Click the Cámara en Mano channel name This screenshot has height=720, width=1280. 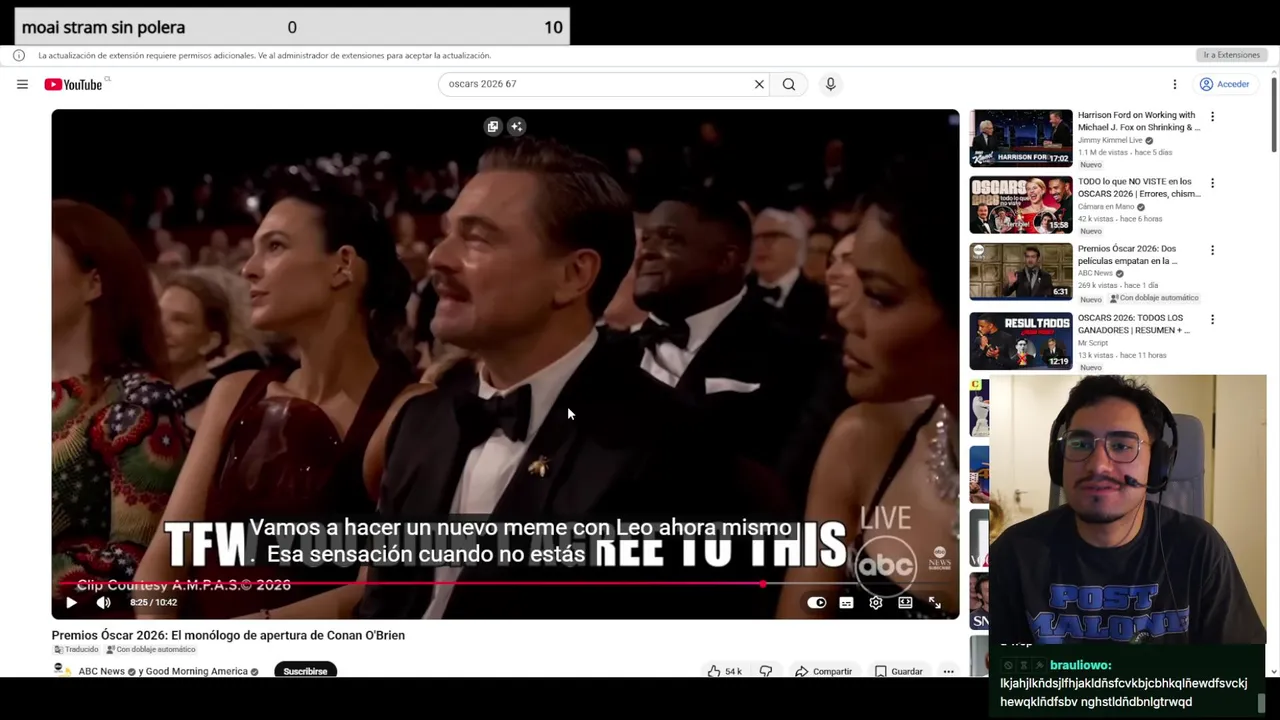pyautogui.click(x=1106, y=207)
